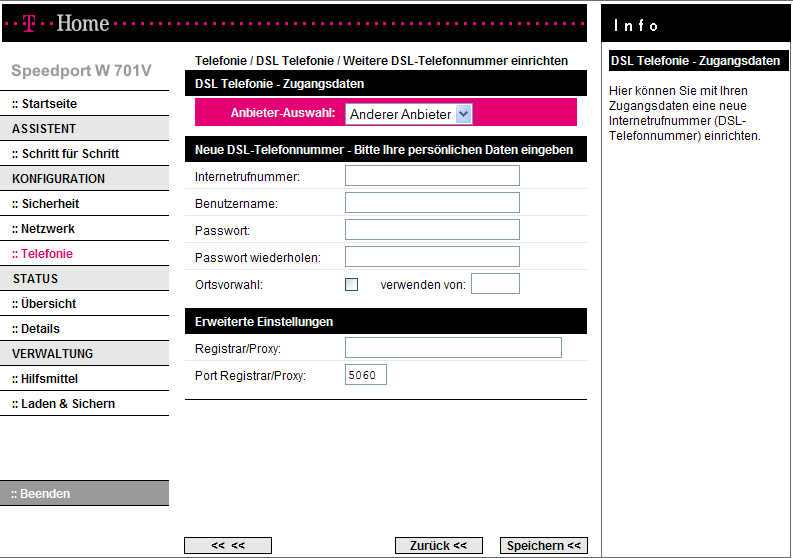
Task: Open Laden & Sichern menu item
Action: click(x=63, y=404)
